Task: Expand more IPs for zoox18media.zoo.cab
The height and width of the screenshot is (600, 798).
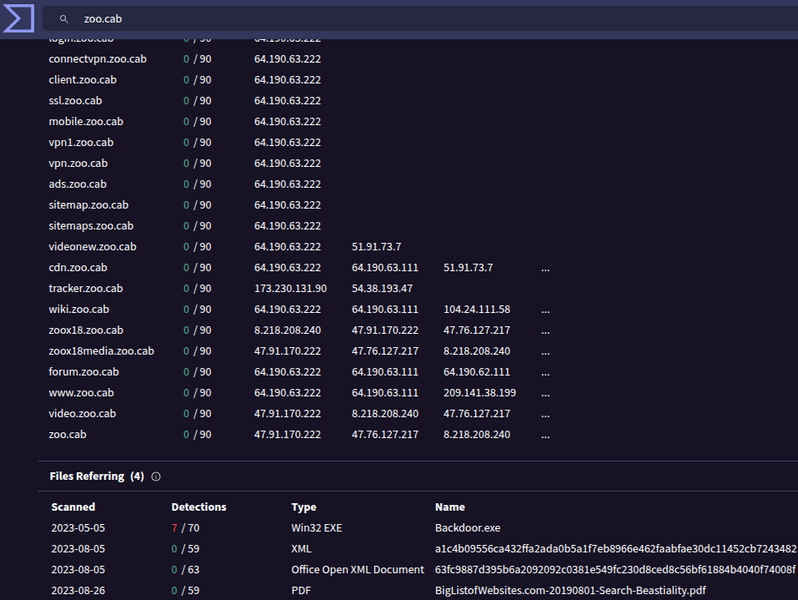Action: coord(545,351)
